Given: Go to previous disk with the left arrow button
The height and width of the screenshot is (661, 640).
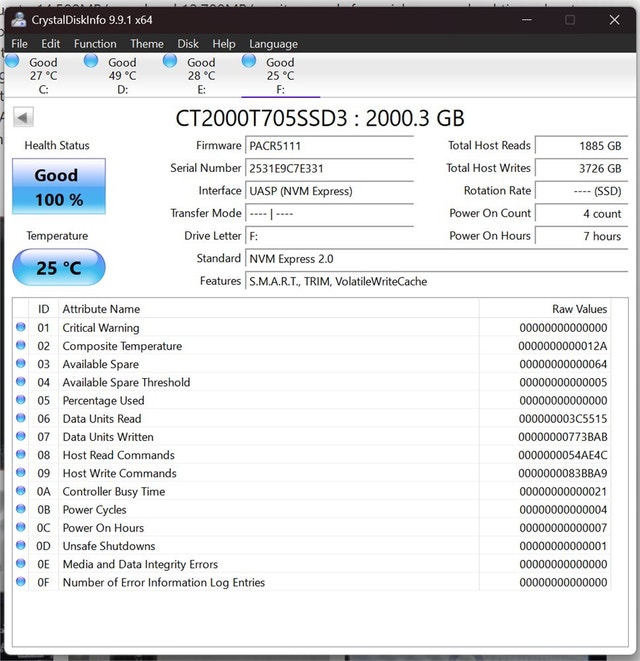Looking at the screenshot, I should click(x=23, y=117).
